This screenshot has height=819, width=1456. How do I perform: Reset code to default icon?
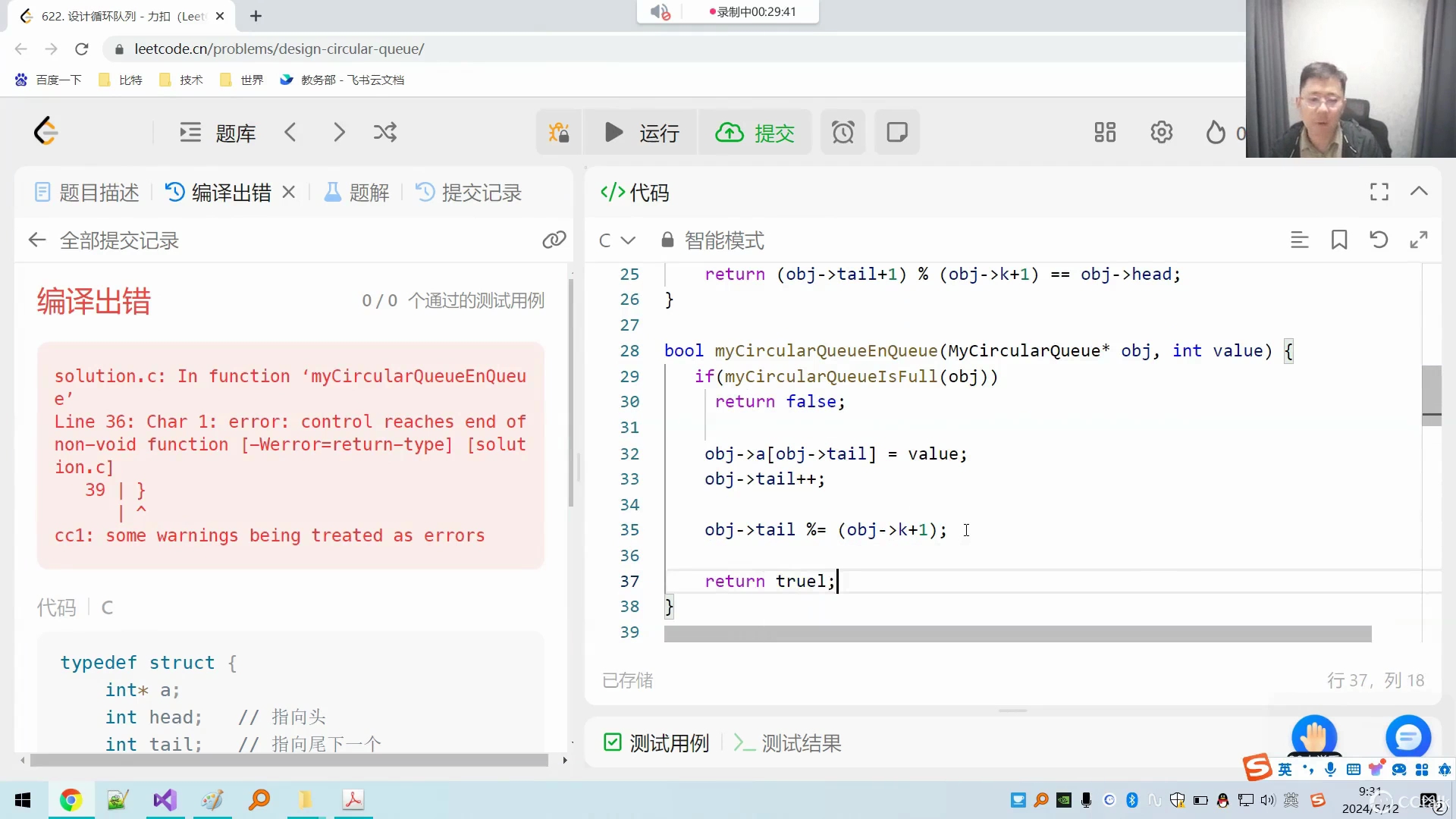pos(1379,240)
